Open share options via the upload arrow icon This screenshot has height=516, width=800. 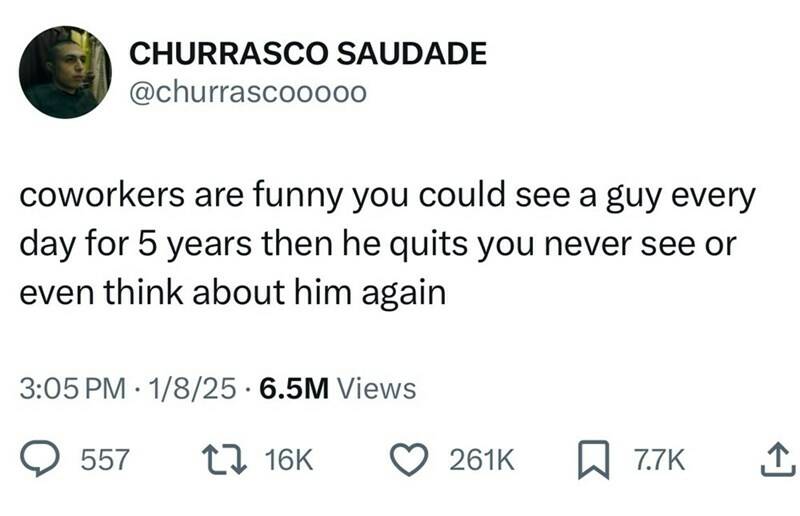click(778, 459)
